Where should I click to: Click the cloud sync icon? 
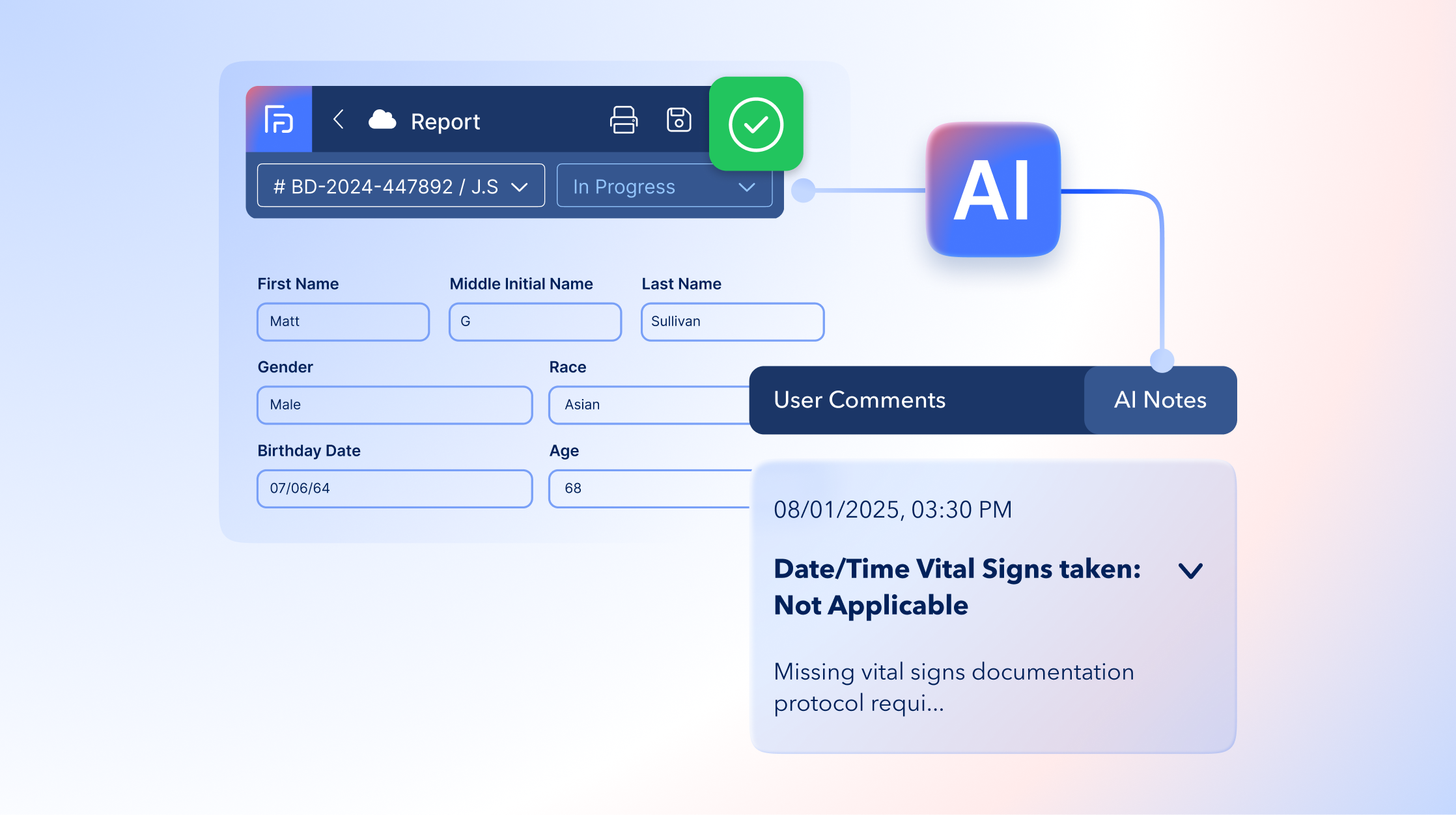382,120
